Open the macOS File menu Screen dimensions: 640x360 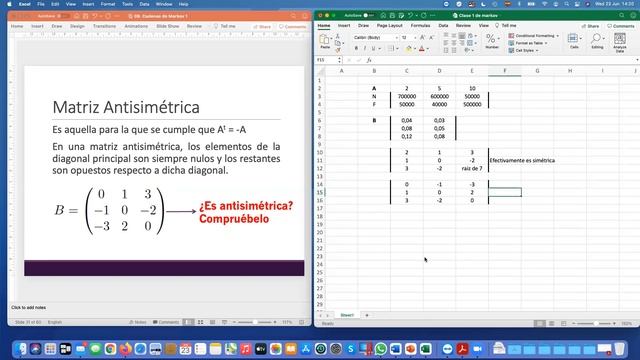(x=41, y=4)
